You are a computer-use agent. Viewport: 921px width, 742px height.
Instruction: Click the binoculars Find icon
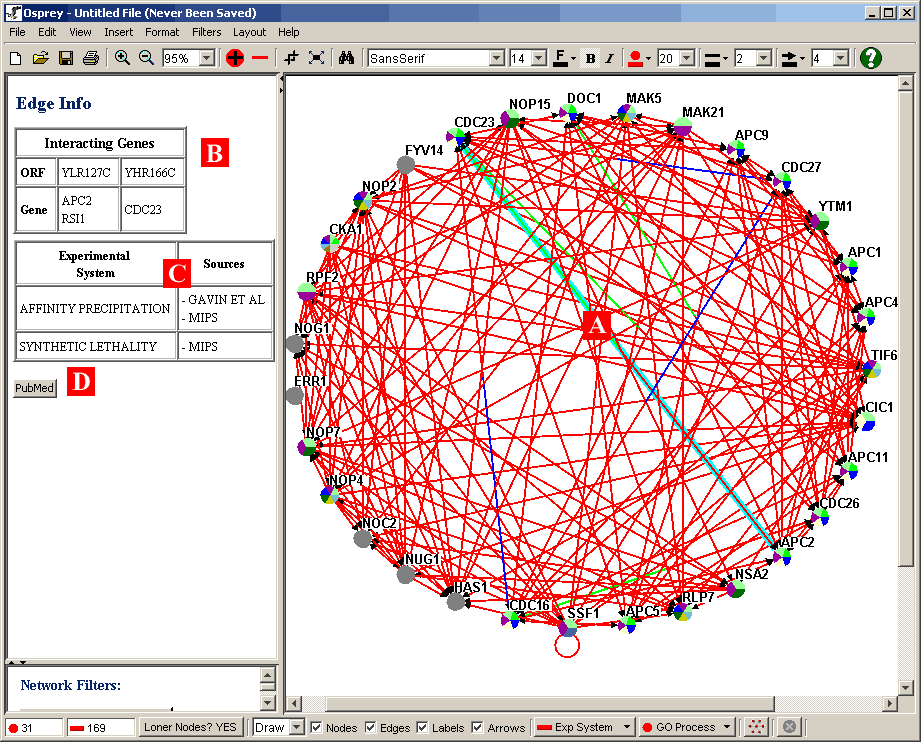(x=346, y=59)
